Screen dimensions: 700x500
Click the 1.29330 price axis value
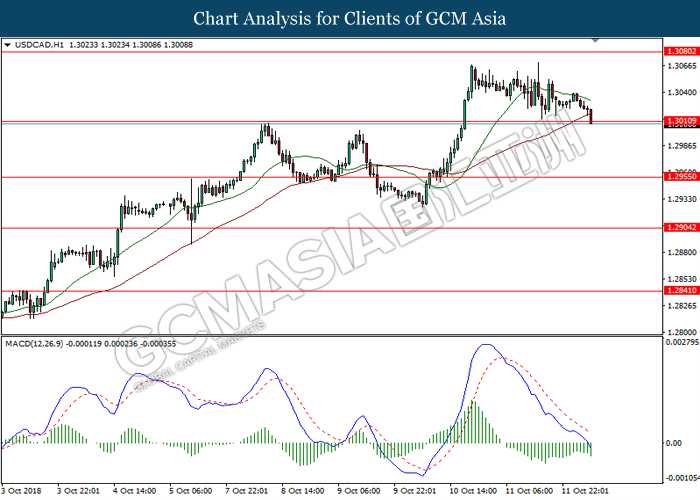682,199
